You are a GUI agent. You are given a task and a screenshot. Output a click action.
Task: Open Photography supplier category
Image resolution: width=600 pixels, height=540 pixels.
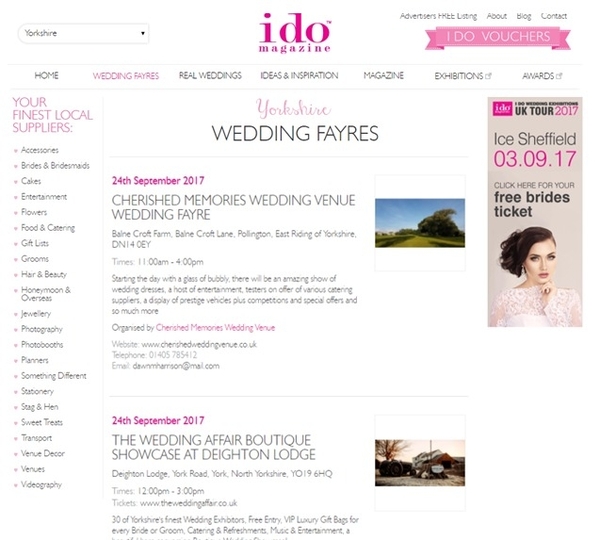pos(42,329)
